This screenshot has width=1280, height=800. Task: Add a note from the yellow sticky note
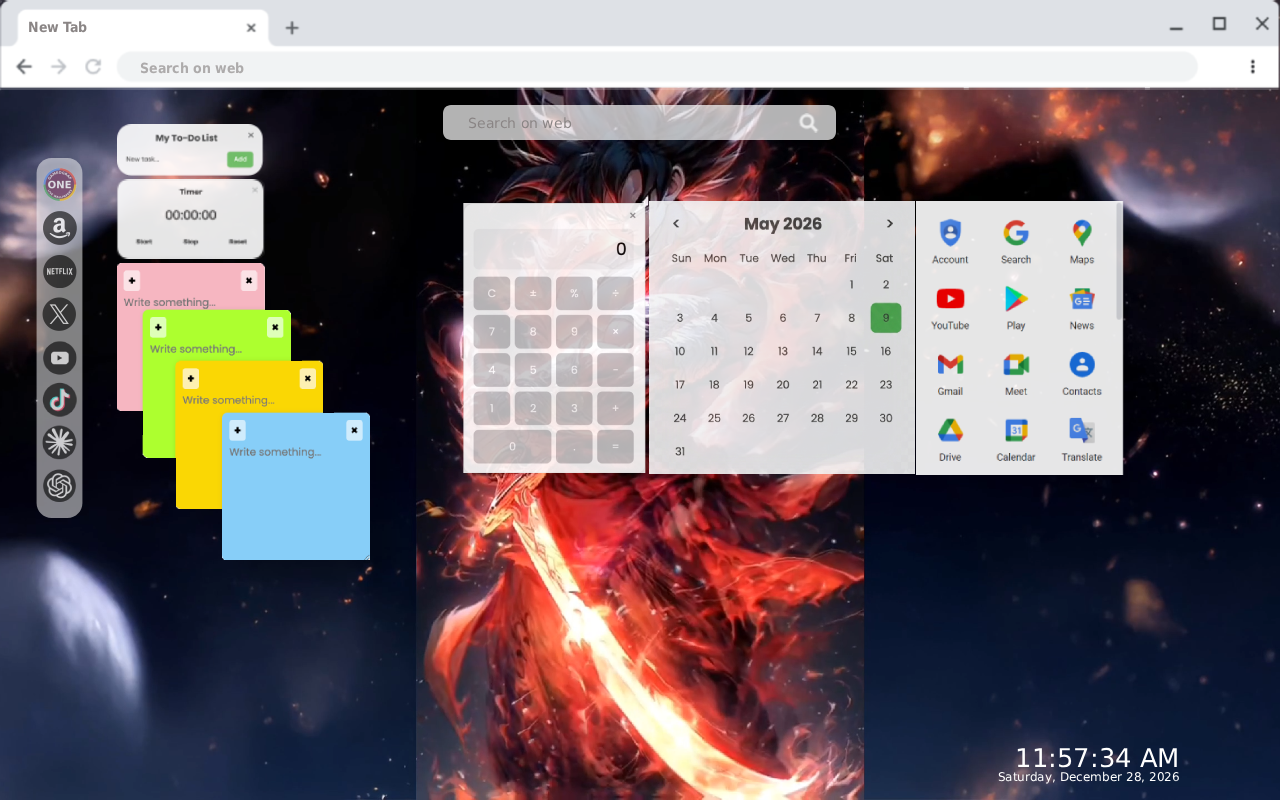click(191, 378)
